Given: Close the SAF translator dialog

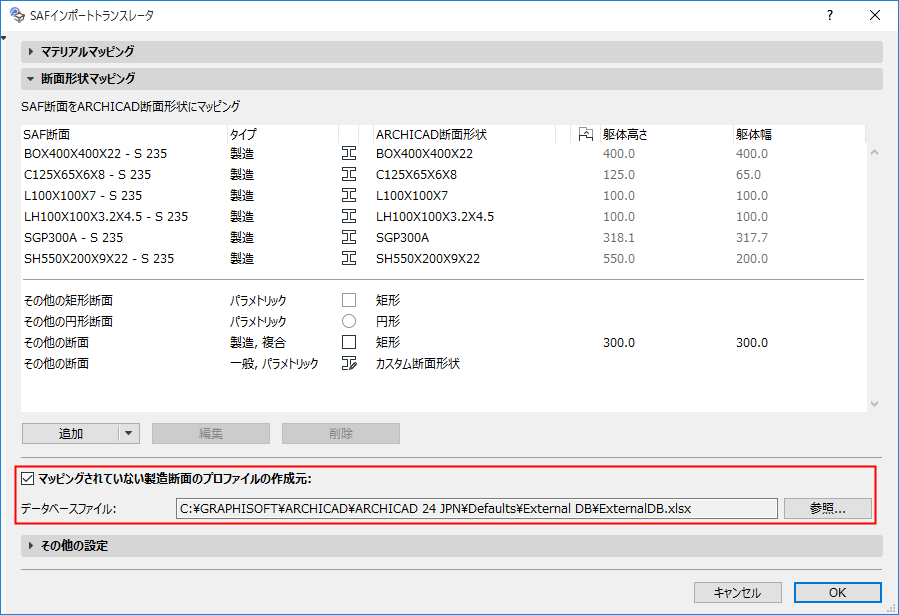Looking at the screenshot, I should tap(875, 15).
